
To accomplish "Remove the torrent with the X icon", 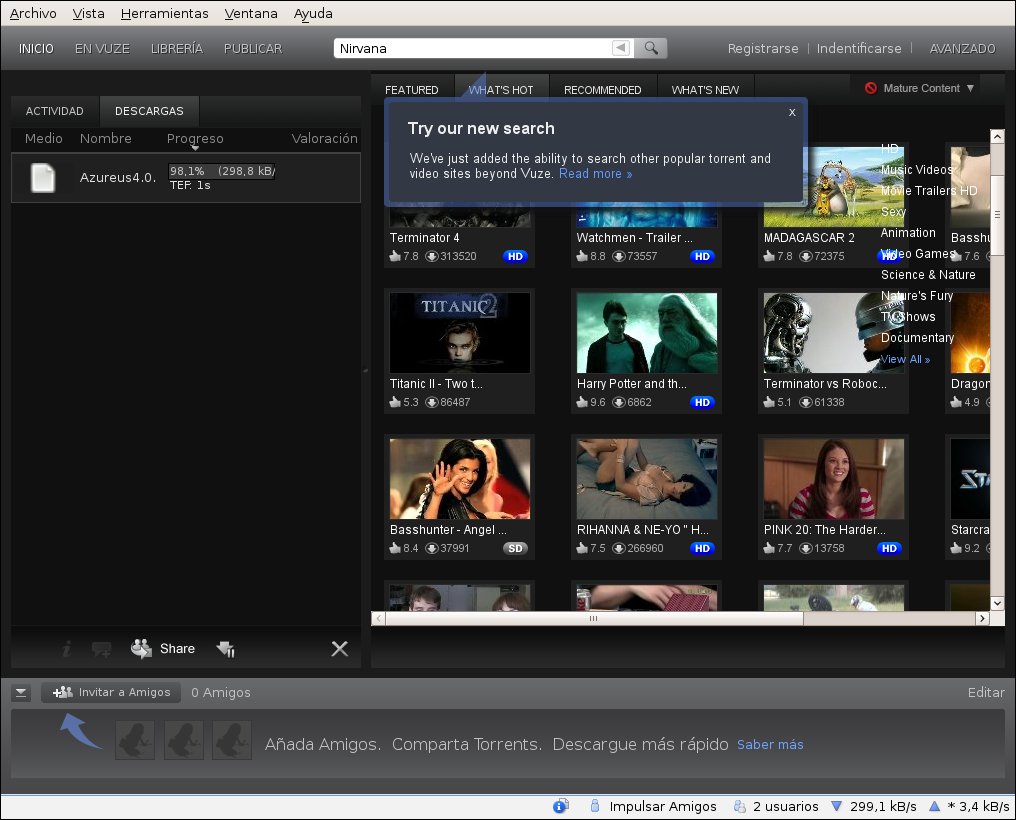I will click(340, 649).
